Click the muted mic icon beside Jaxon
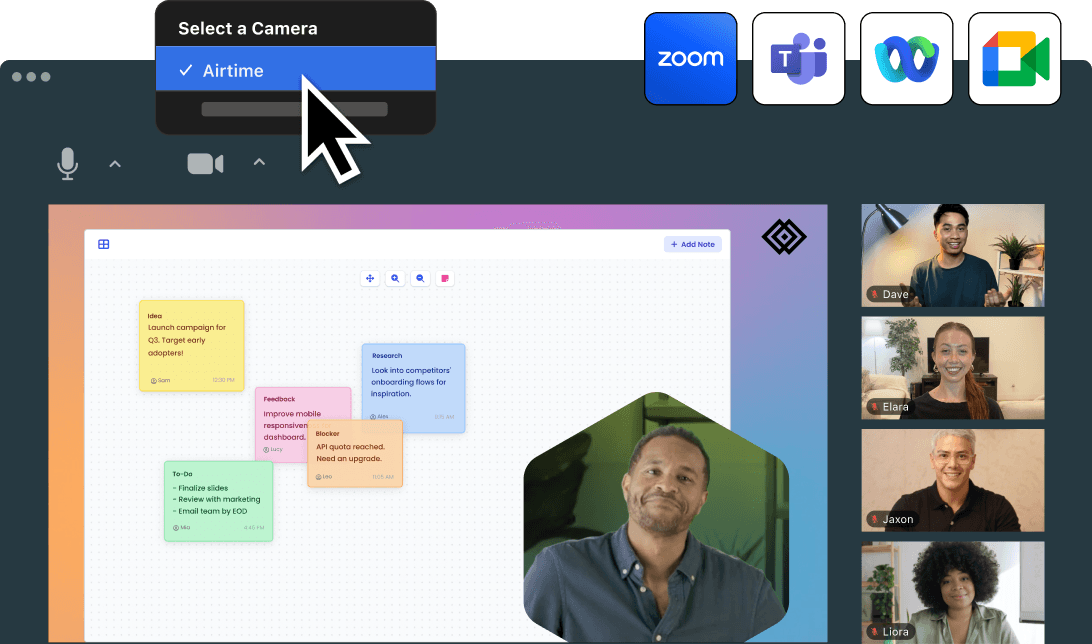Screen dimensions: 1092x644 coord(875,519)
